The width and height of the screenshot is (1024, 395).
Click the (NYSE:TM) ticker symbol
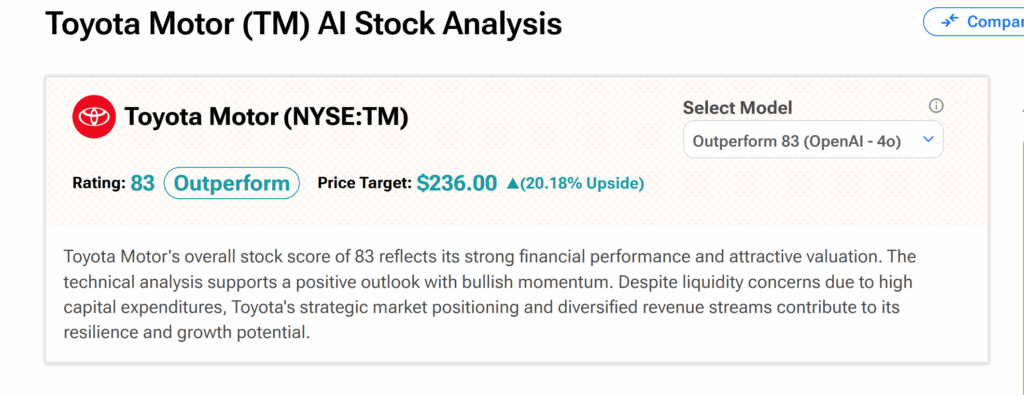[346, 117]
